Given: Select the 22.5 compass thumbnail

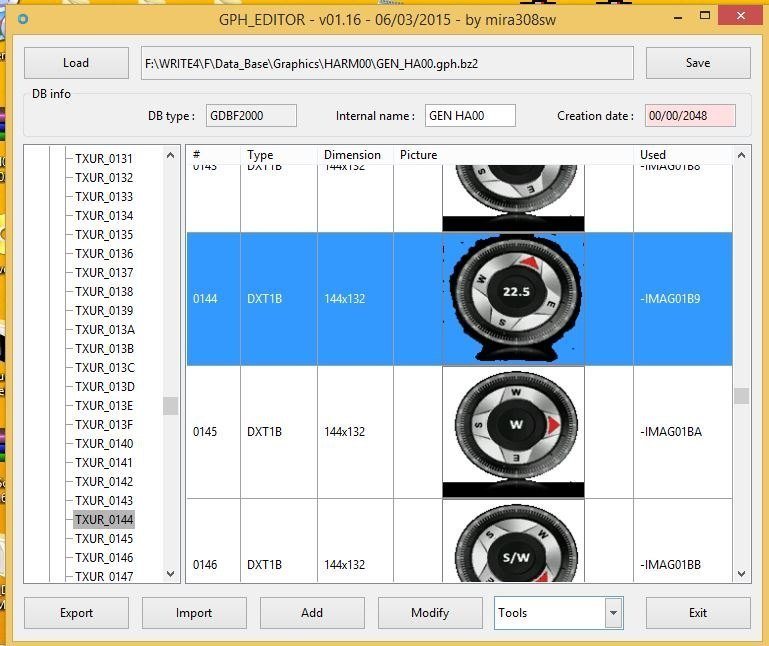Looking at the screenshot, I should (x=514, y=298).
